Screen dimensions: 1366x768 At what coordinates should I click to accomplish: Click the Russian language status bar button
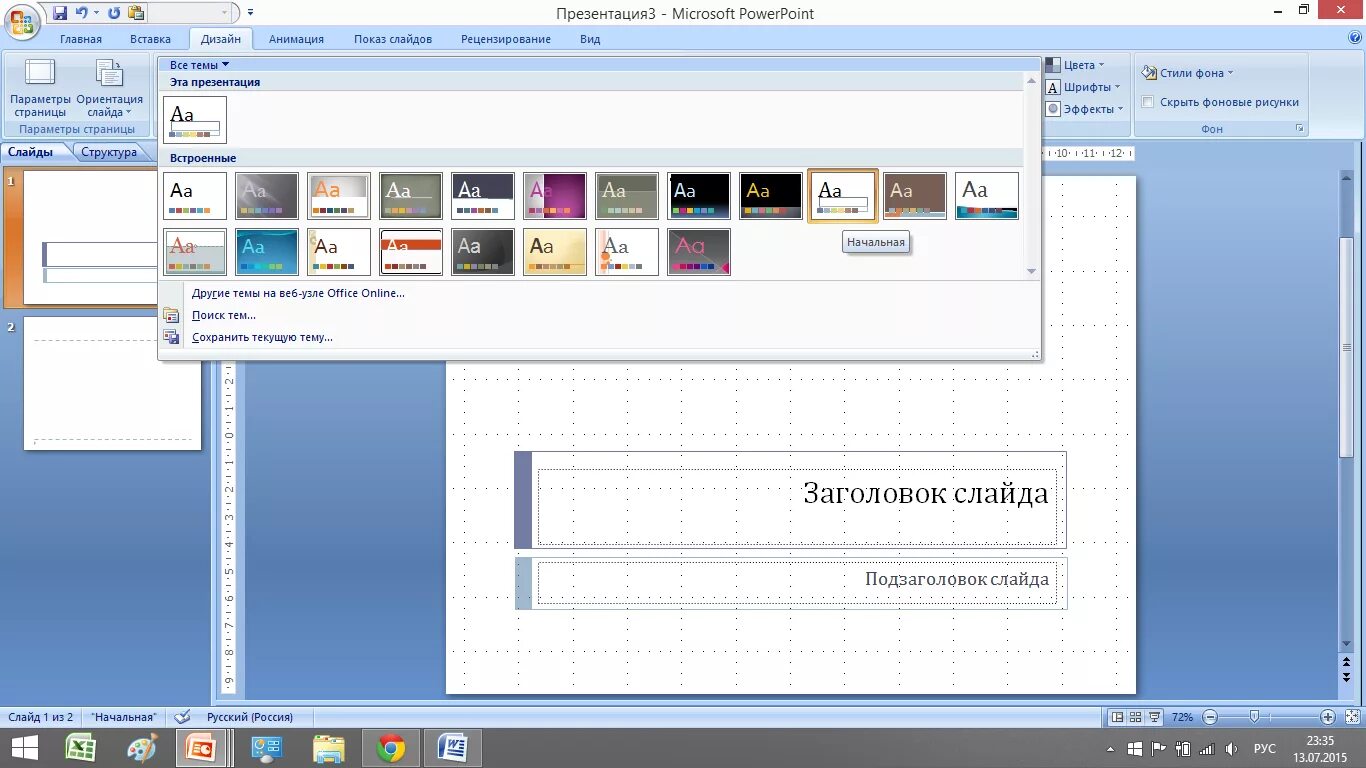click(x=250, y=717)
